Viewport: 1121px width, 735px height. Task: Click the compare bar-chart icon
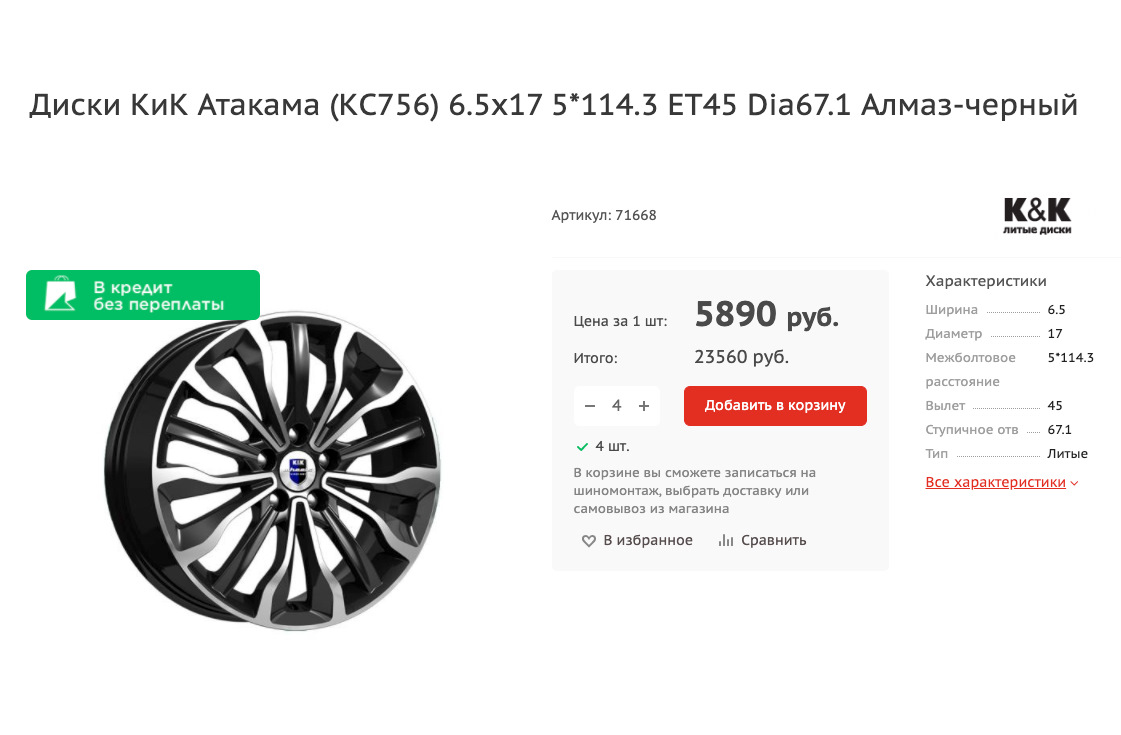726,541
